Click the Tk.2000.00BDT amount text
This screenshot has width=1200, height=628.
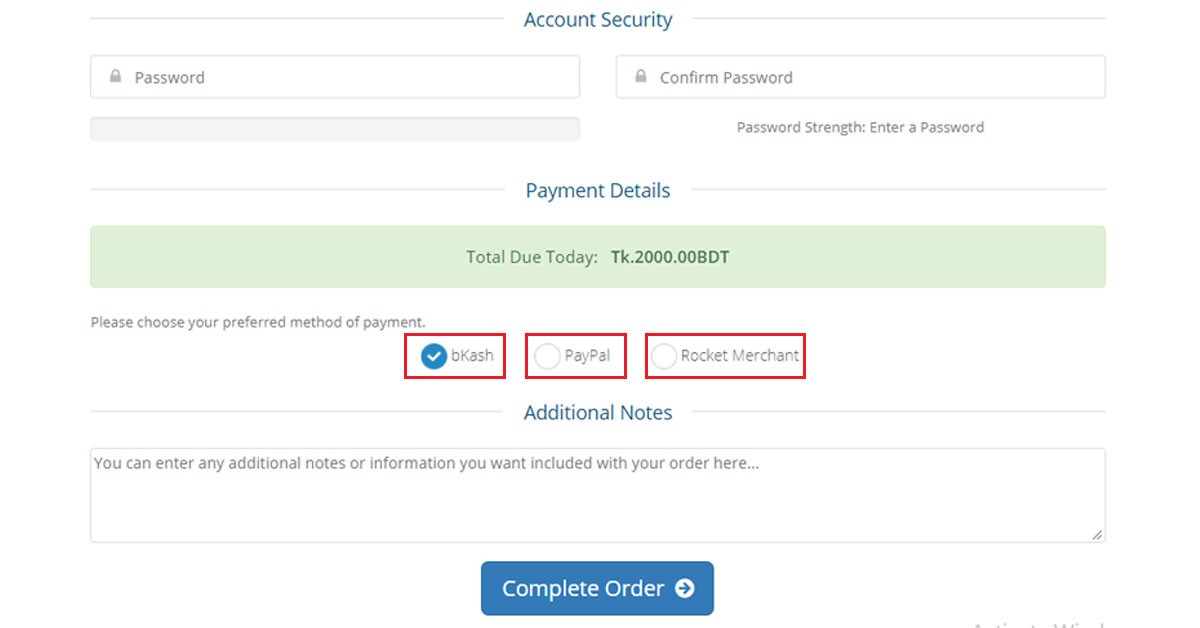coord(670,256)
